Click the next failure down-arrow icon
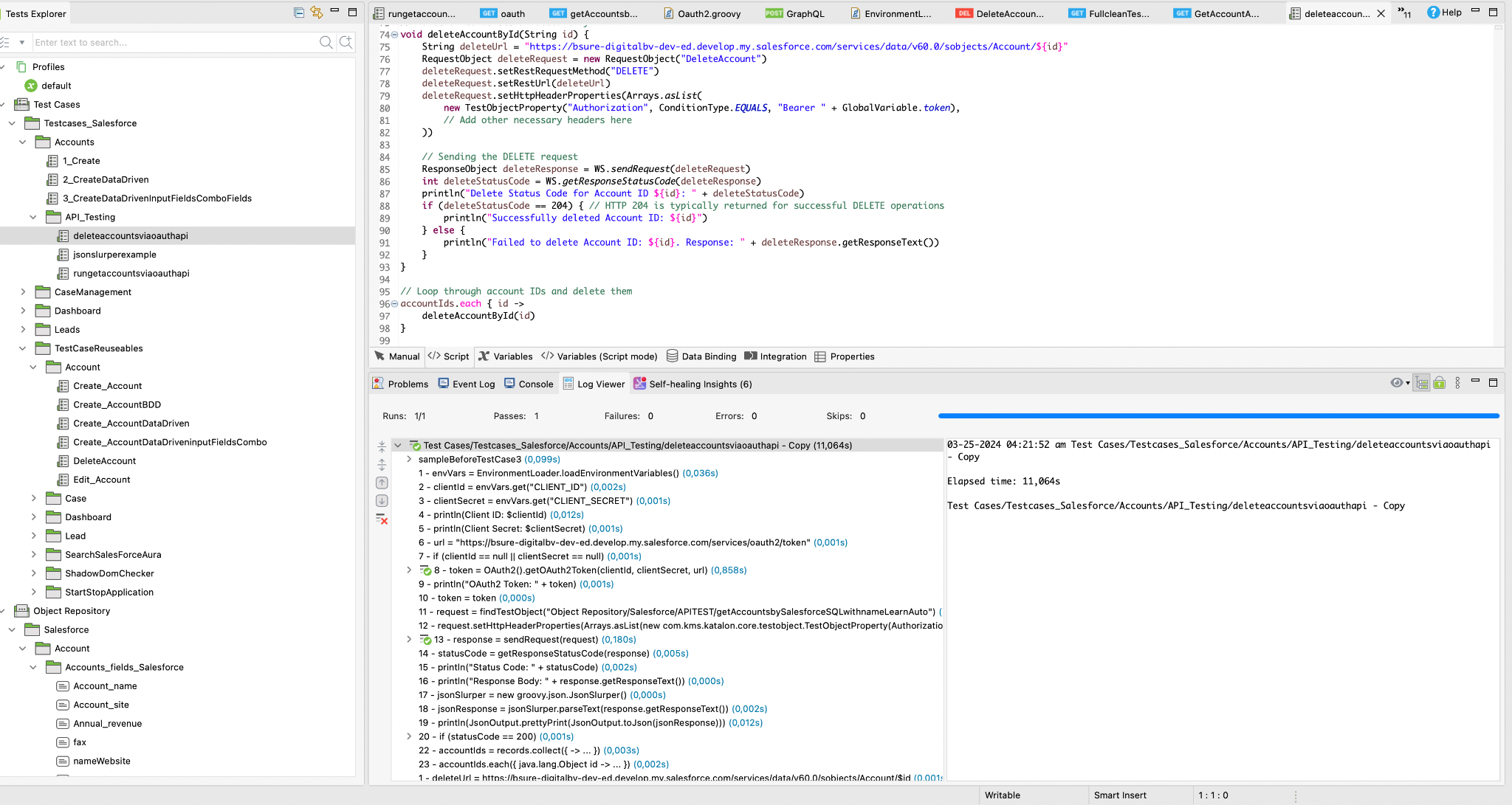 (x=382, y=501)
